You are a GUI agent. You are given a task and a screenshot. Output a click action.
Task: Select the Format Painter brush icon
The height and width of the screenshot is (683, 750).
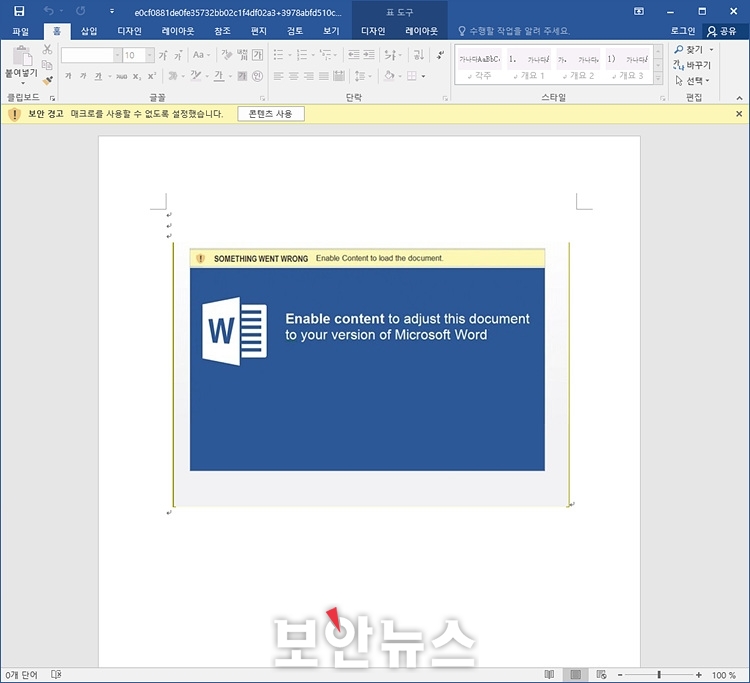47,80
